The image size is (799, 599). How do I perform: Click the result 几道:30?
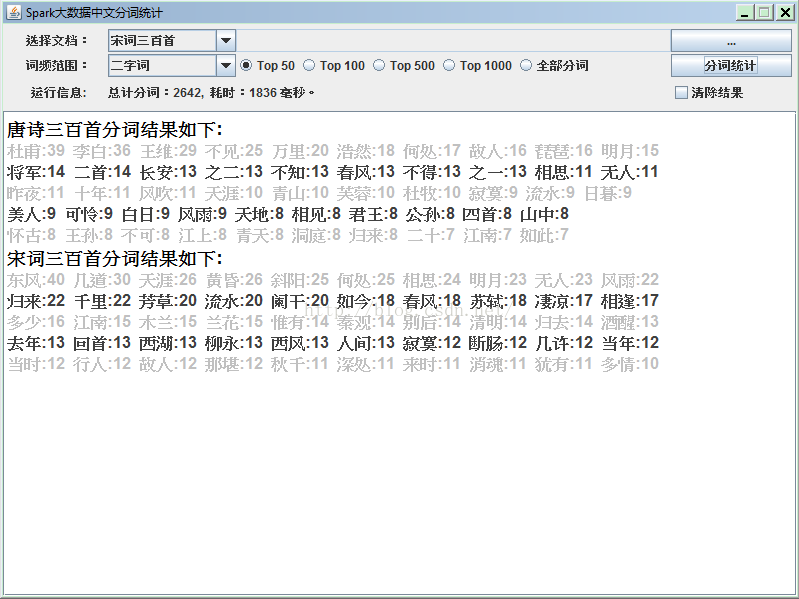tap(102, 280)
